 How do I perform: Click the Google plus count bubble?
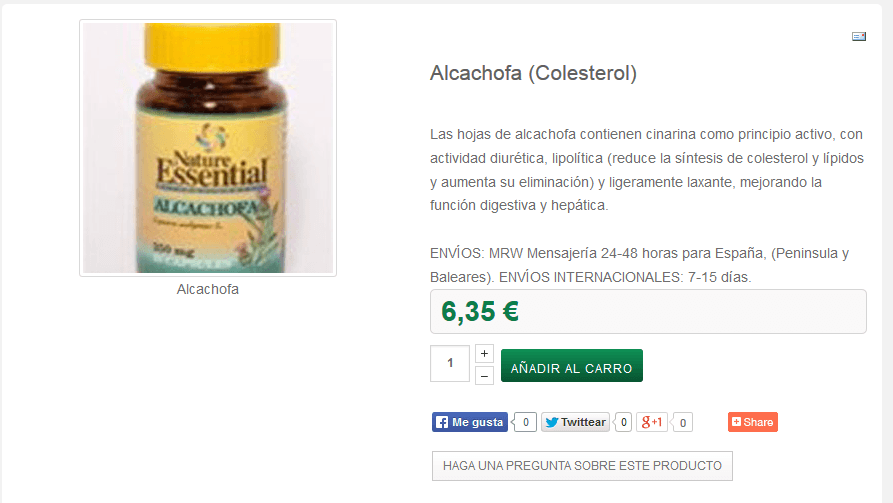click(x=682, y=423)
